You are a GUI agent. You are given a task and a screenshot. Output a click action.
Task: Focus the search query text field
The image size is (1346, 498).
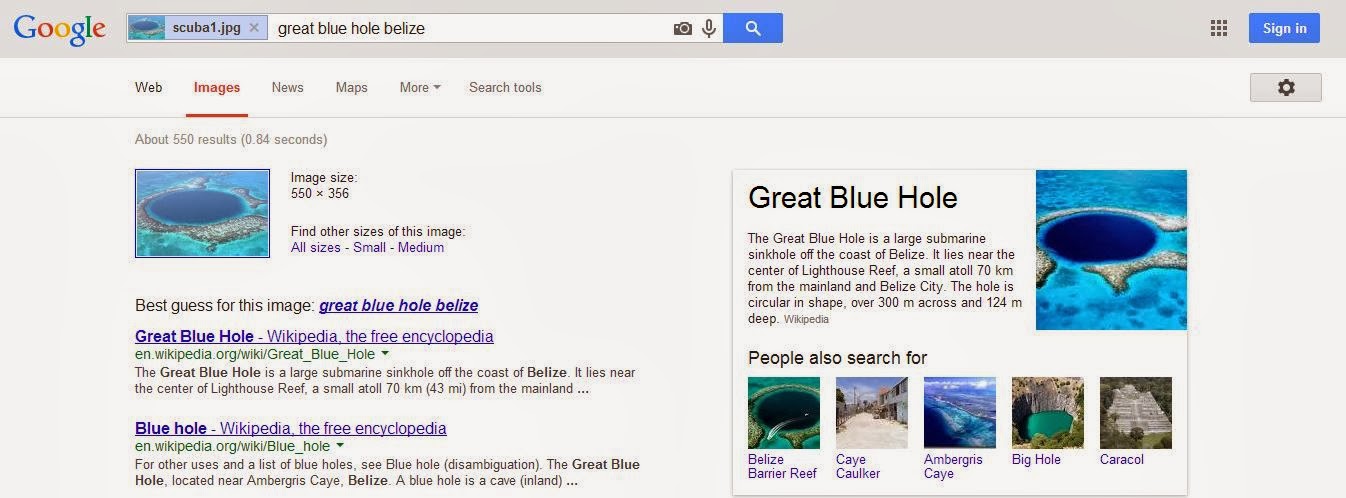pos(470,28)
